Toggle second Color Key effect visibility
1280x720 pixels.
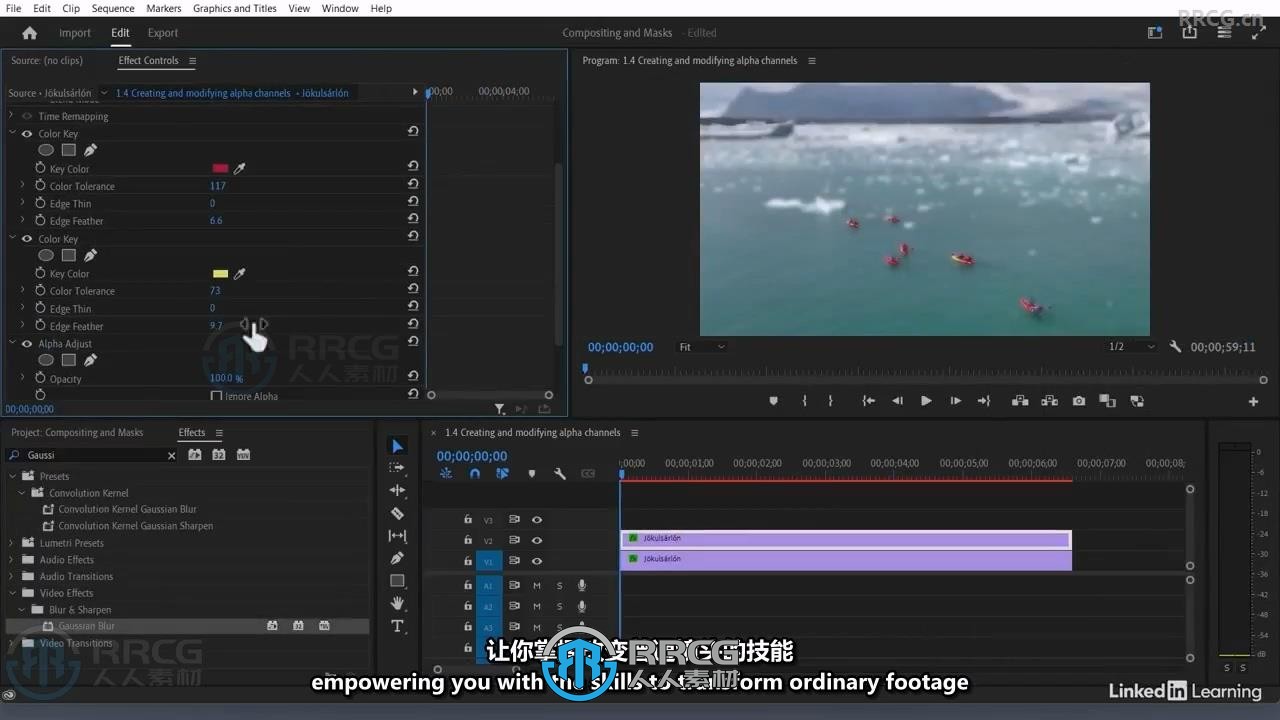pyautogui.click(x=27, y=239)
